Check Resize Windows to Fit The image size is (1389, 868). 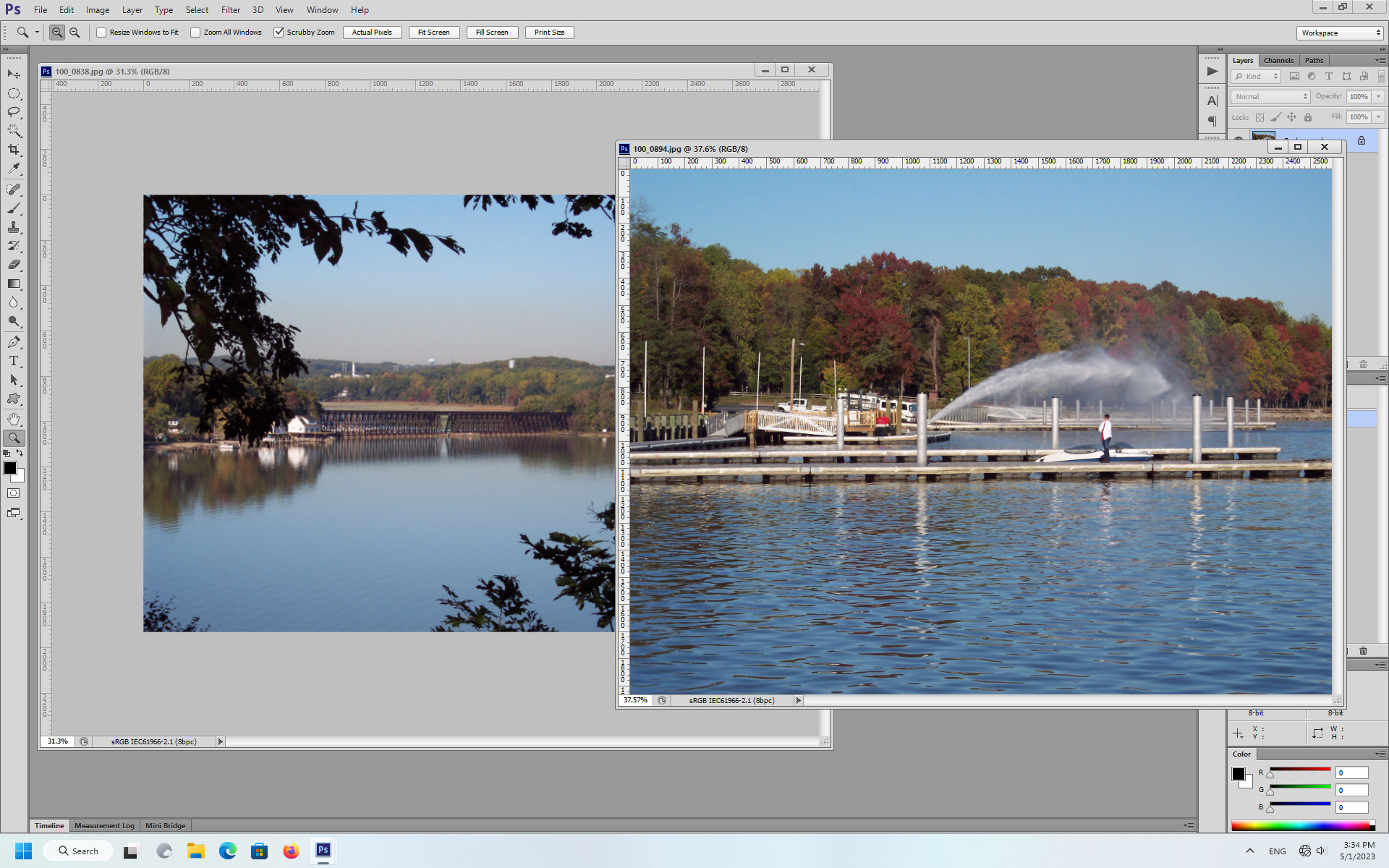(x=101, y=32)
